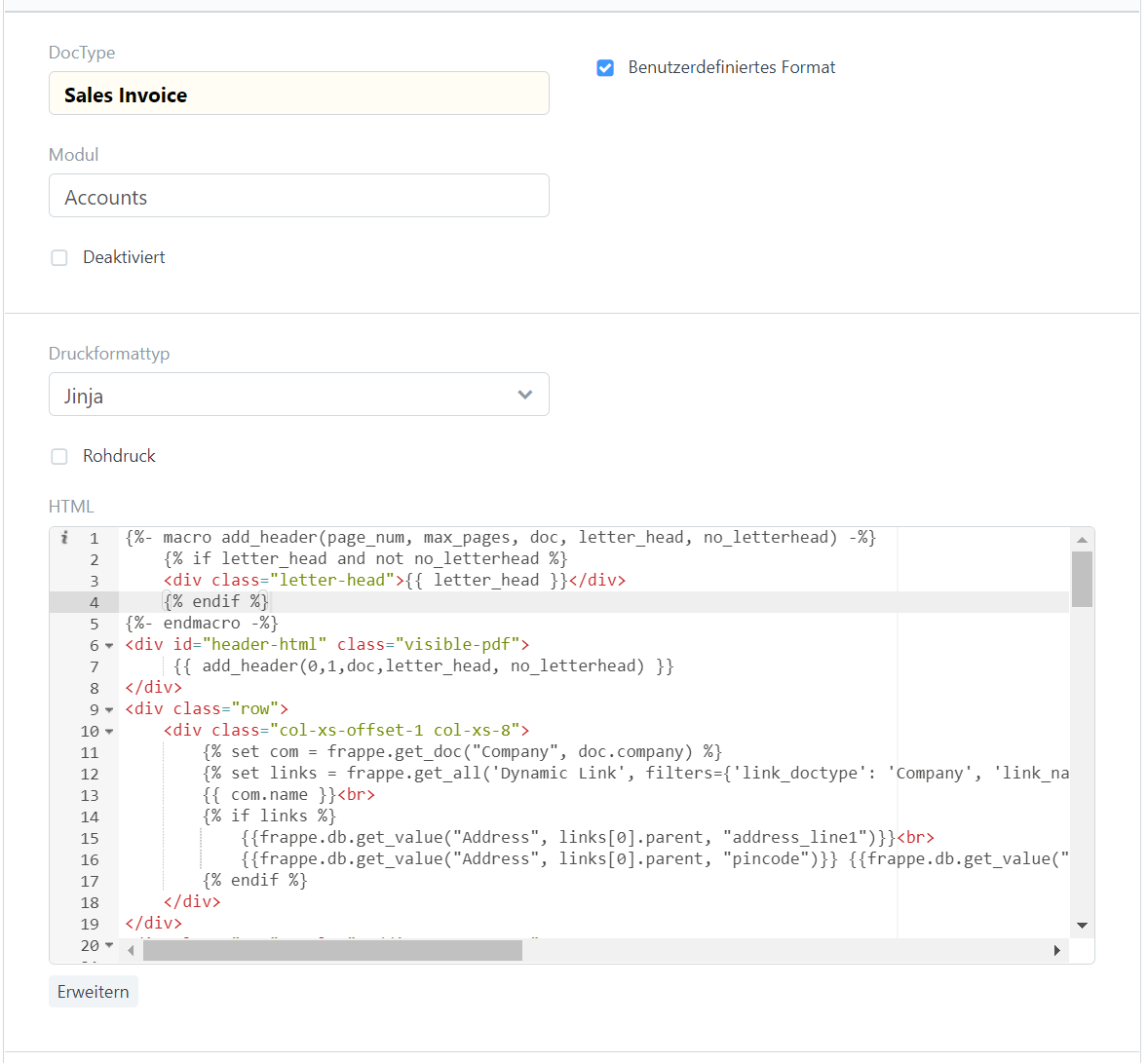This screenshot has height=1063, width=1148.
Task: Collapse the code fold at line 20
Action: (109, 945)
